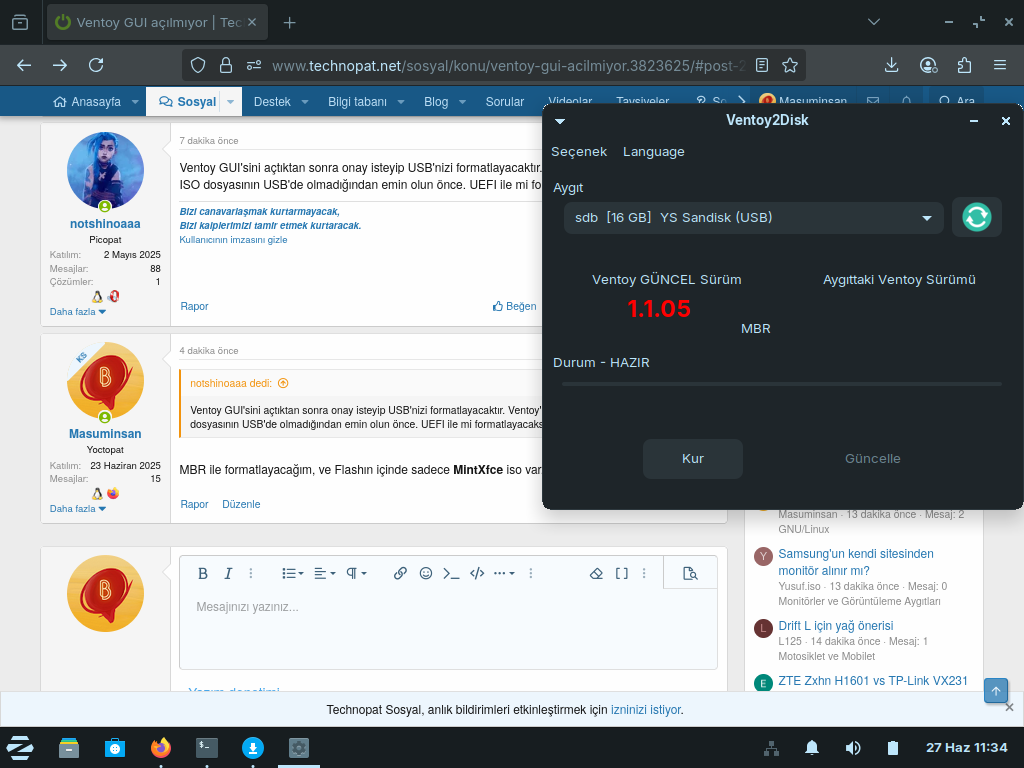Expand the Bilgi tabanı dropdown arrow
This screenshot has width=1024, height=768.
401,102
